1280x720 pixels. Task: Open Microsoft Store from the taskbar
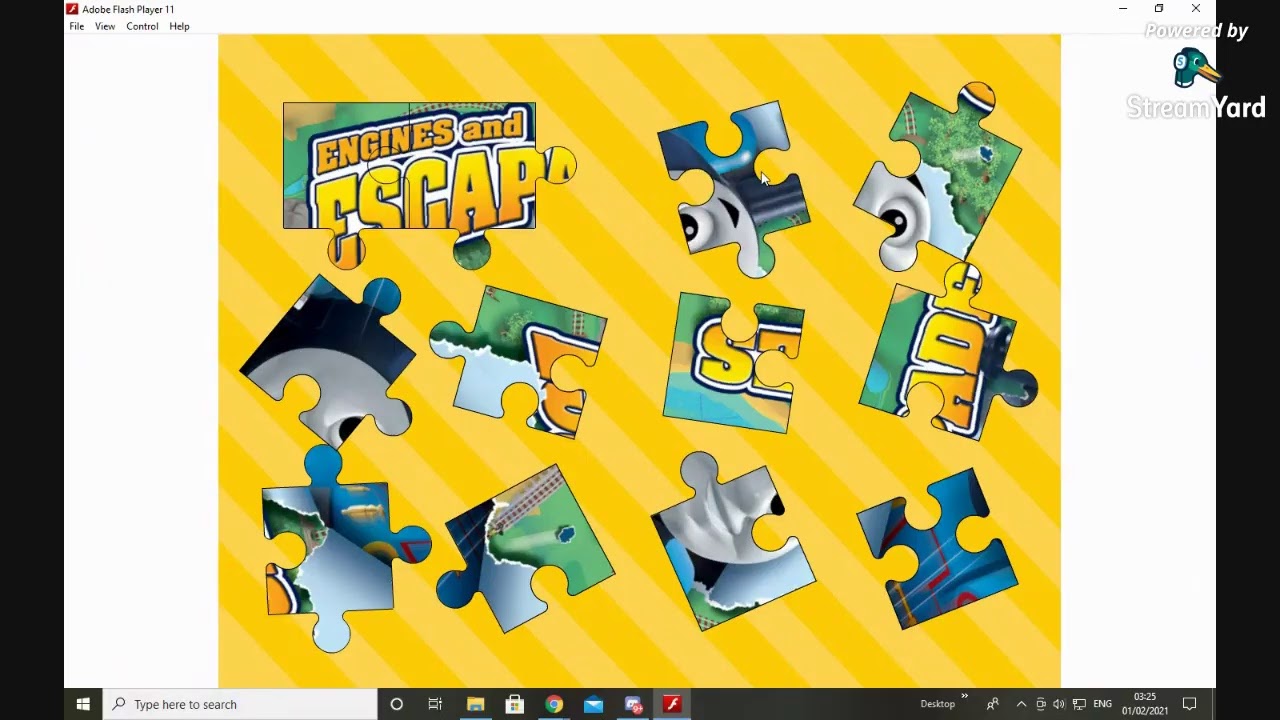point(514,704)
